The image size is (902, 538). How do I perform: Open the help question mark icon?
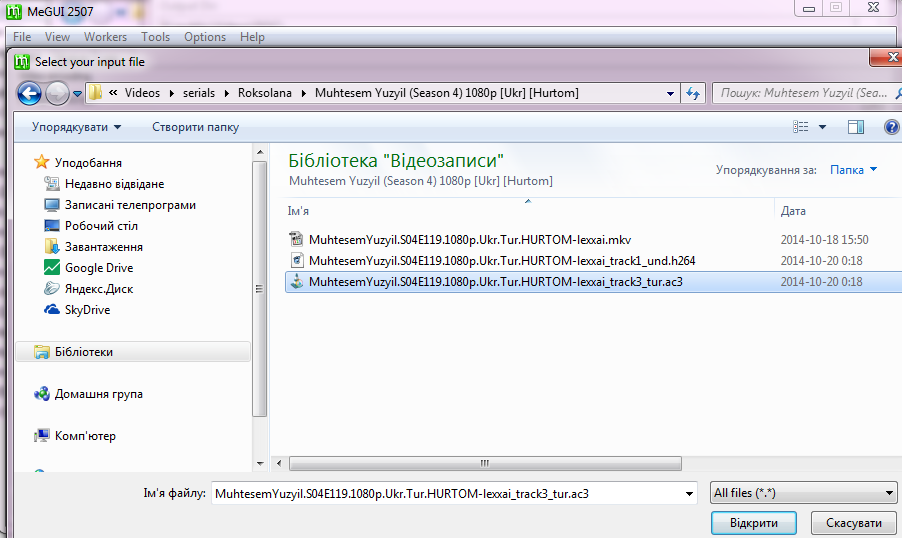(x=891, y=127)
